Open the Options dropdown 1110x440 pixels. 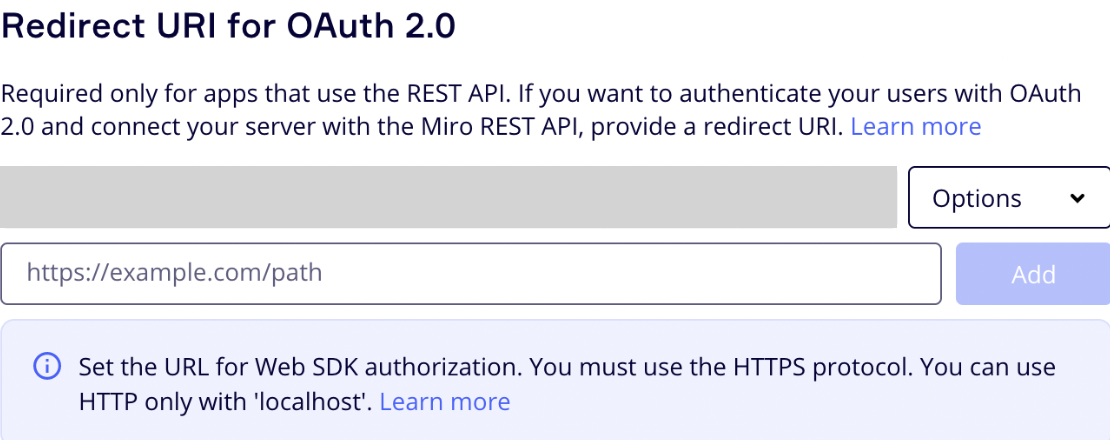tap(1009, 197)
